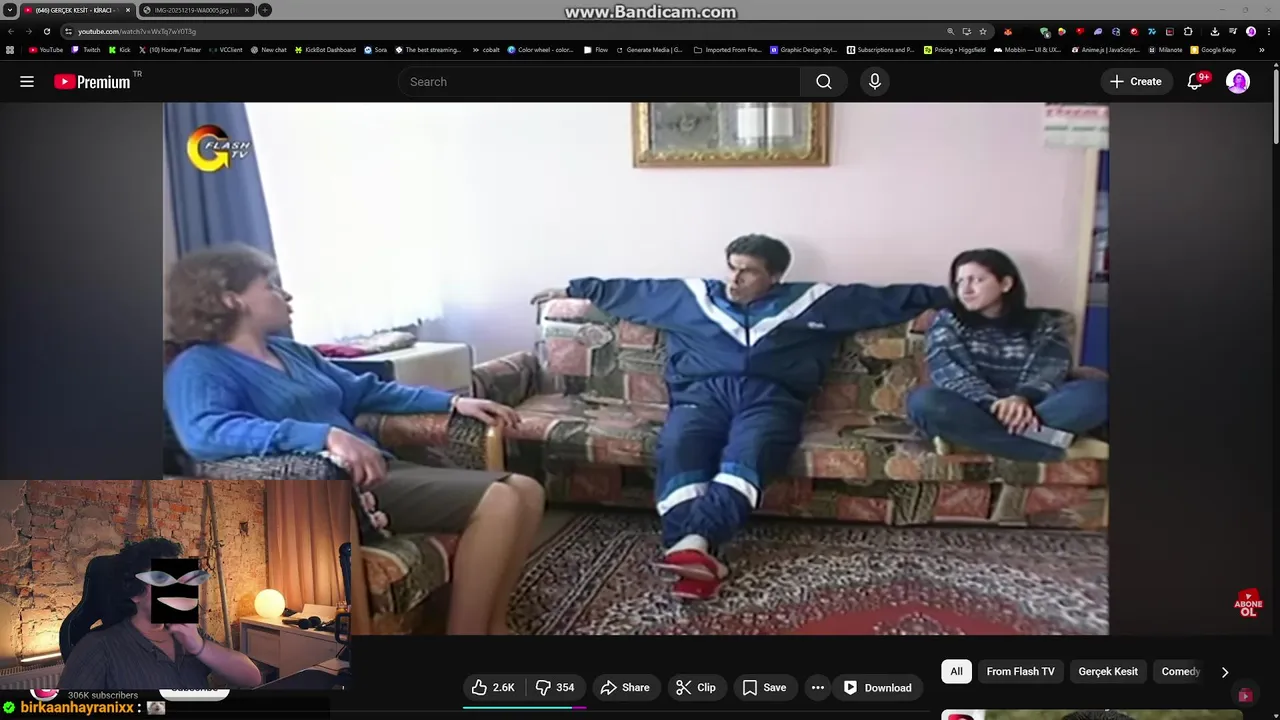Open the Home / Twitter bookmark
Viewport: 1280px width, 720px height.
170,50
